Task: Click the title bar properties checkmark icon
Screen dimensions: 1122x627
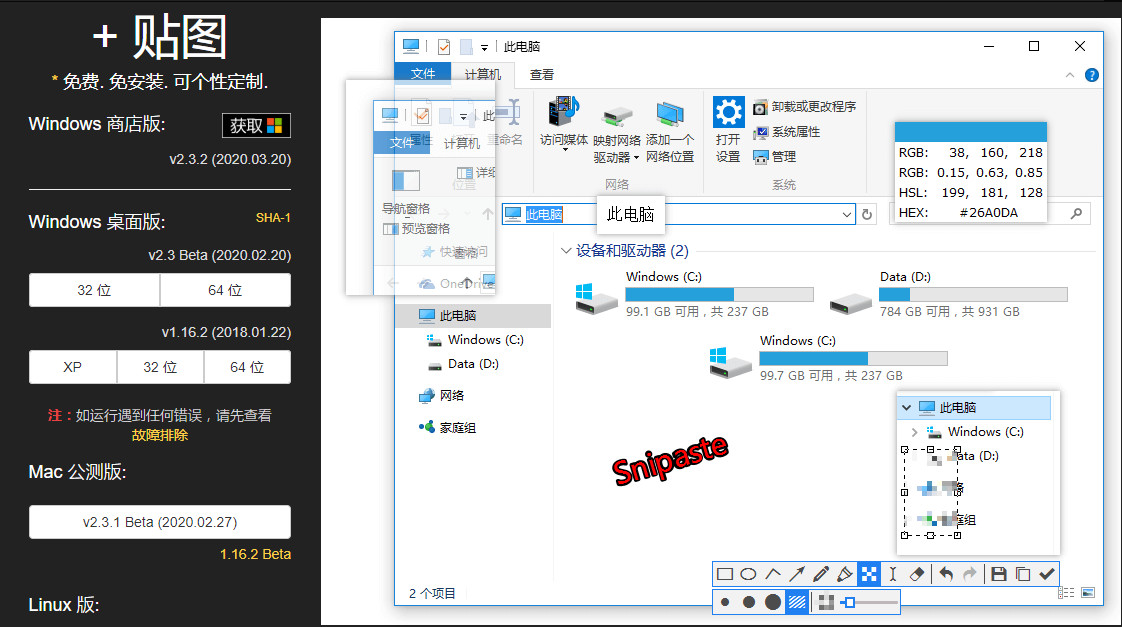Action: (x=444, y=47)
